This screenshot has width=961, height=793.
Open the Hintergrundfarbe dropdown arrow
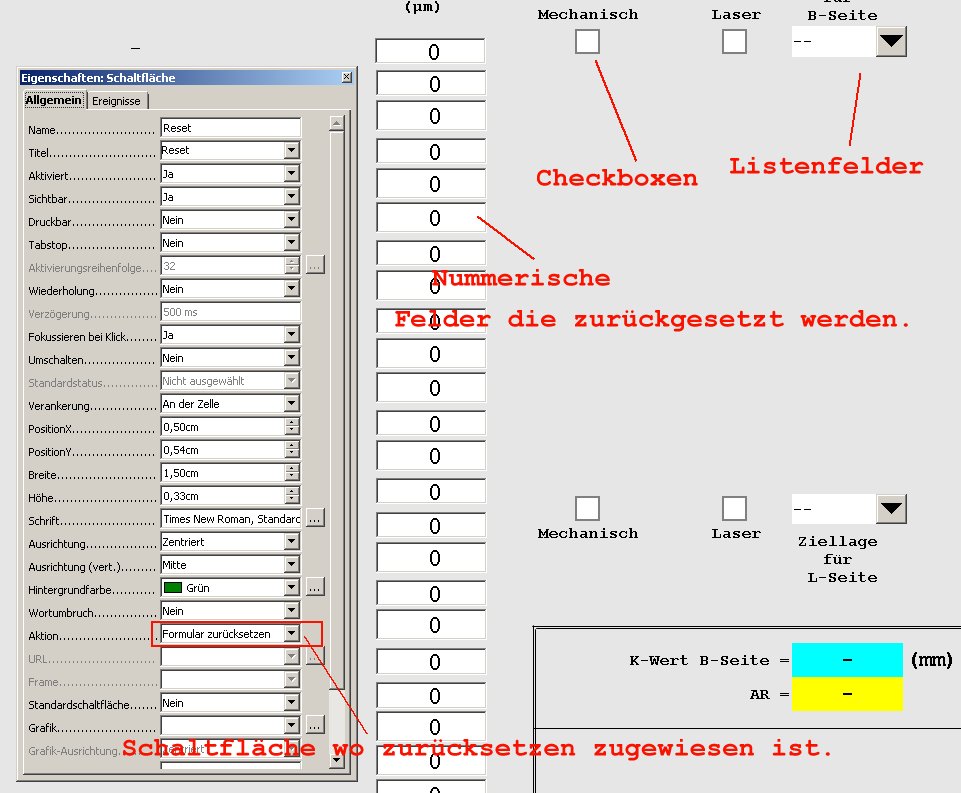[x=292, y=588]
